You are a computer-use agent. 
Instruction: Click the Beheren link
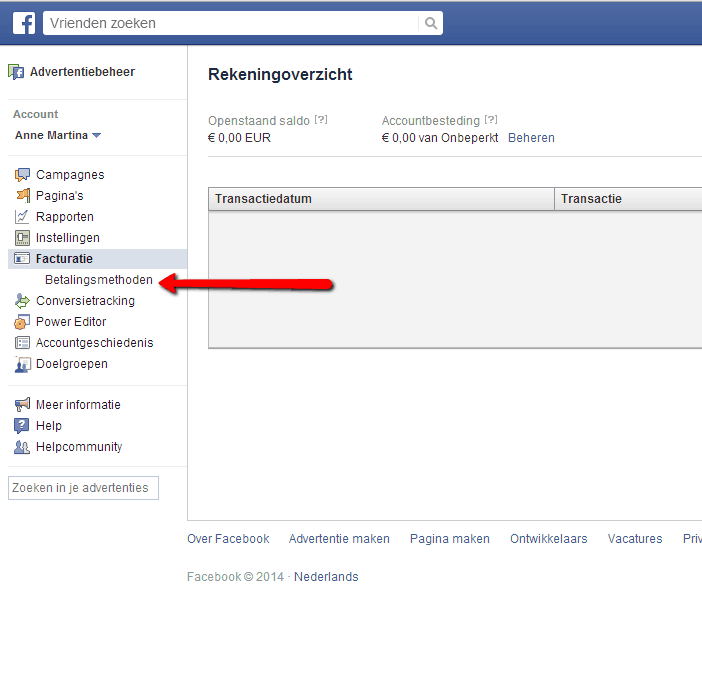point(531,138)
